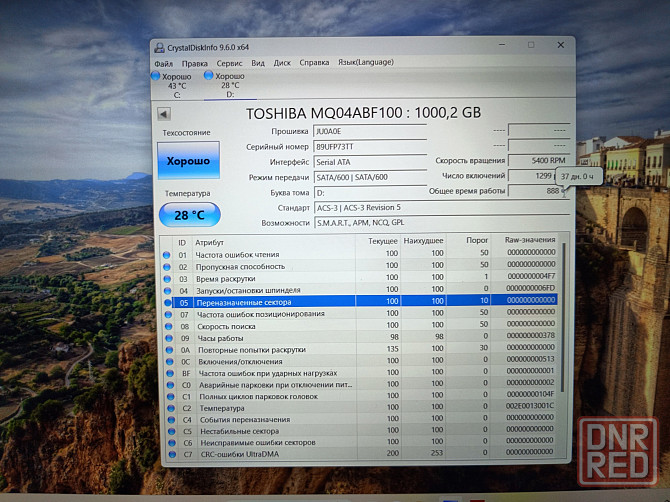Click status dot for attribute C0
The width and height of the screenshot is (670, 502).
click(170, 385)
